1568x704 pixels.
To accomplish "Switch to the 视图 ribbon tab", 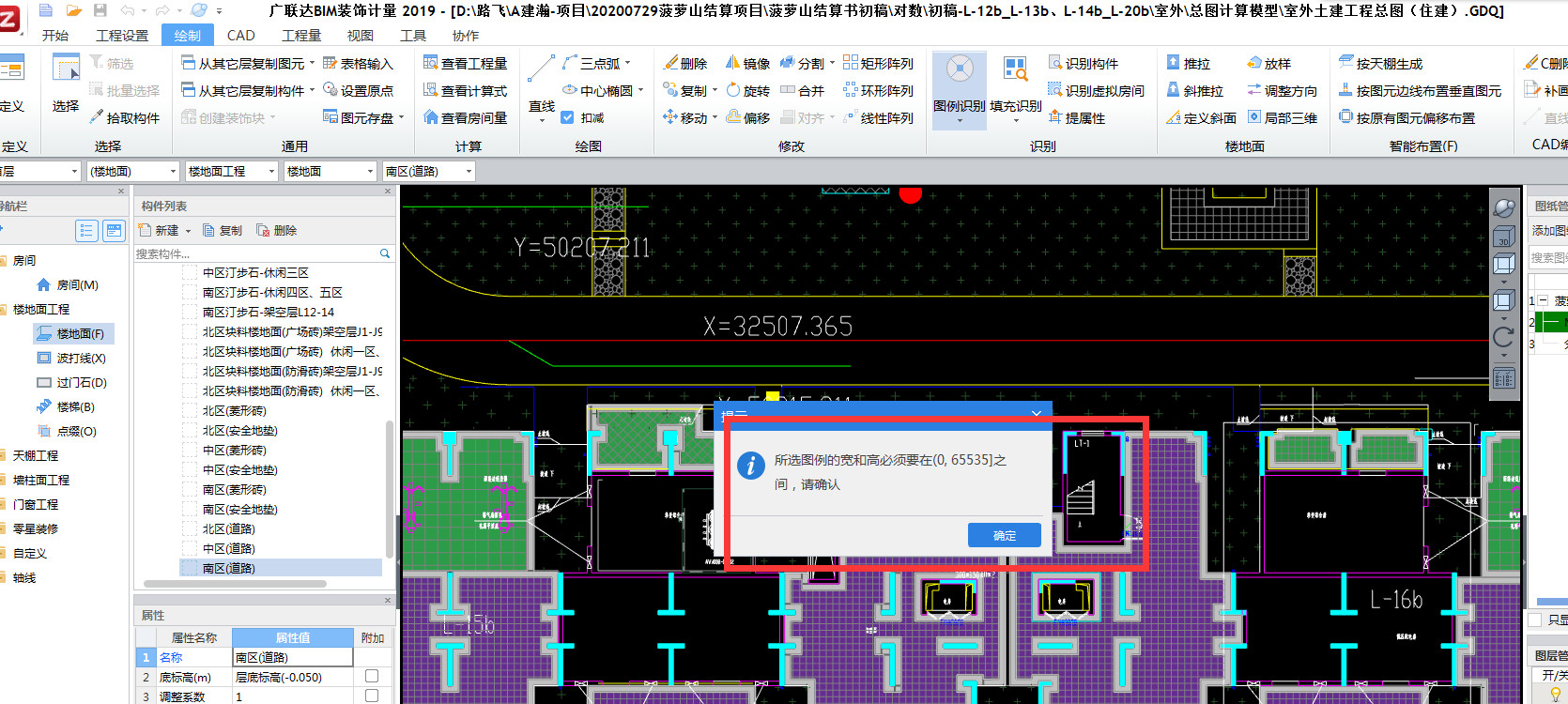I will [361, 35].
